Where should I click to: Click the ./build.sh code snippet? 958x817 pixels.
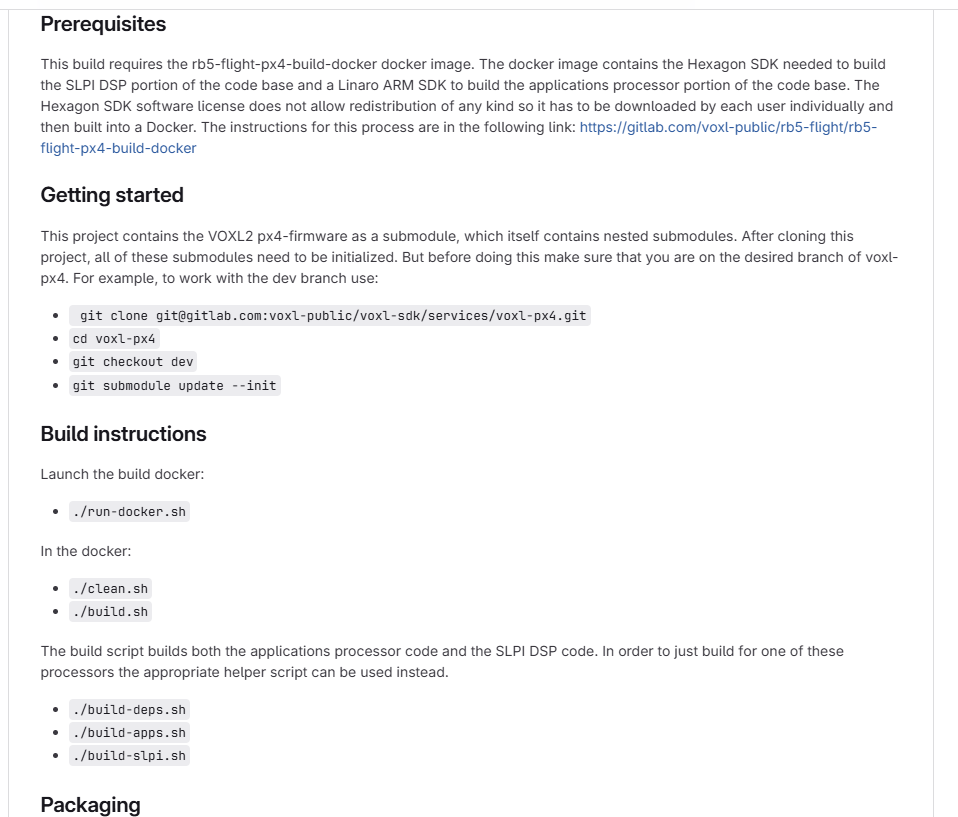click(110, 611)
